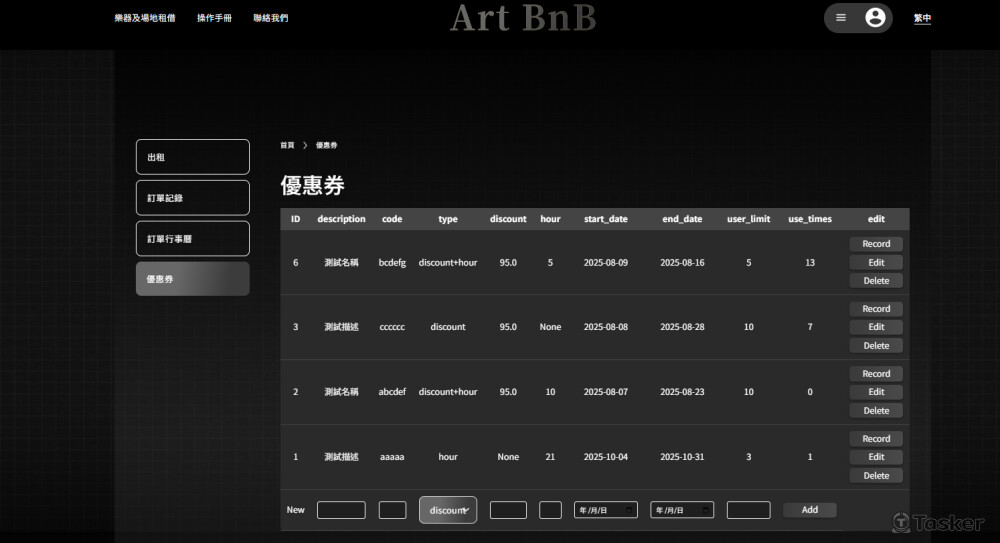Screen dimensions: 1000x543
Task: Open calendar picker in end date field
Action: coord(706,510)
